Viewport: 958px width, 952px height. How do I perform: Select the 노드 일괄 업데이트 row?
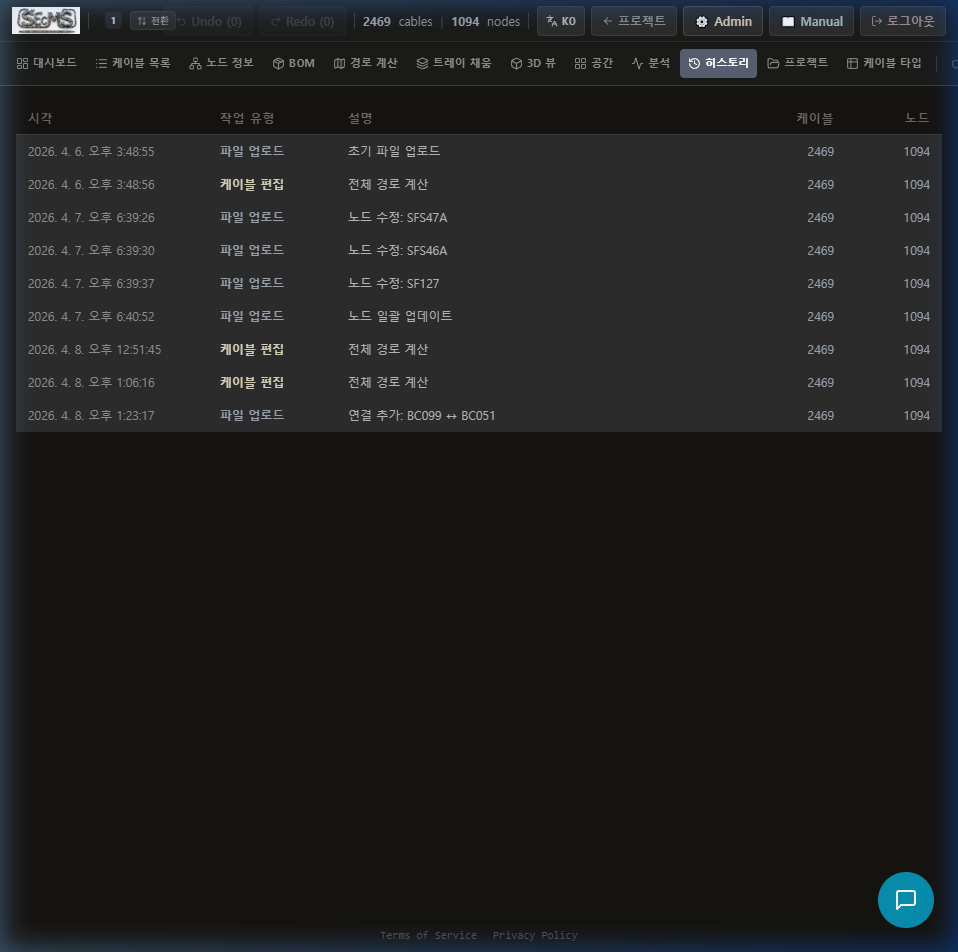coord(478,316)
